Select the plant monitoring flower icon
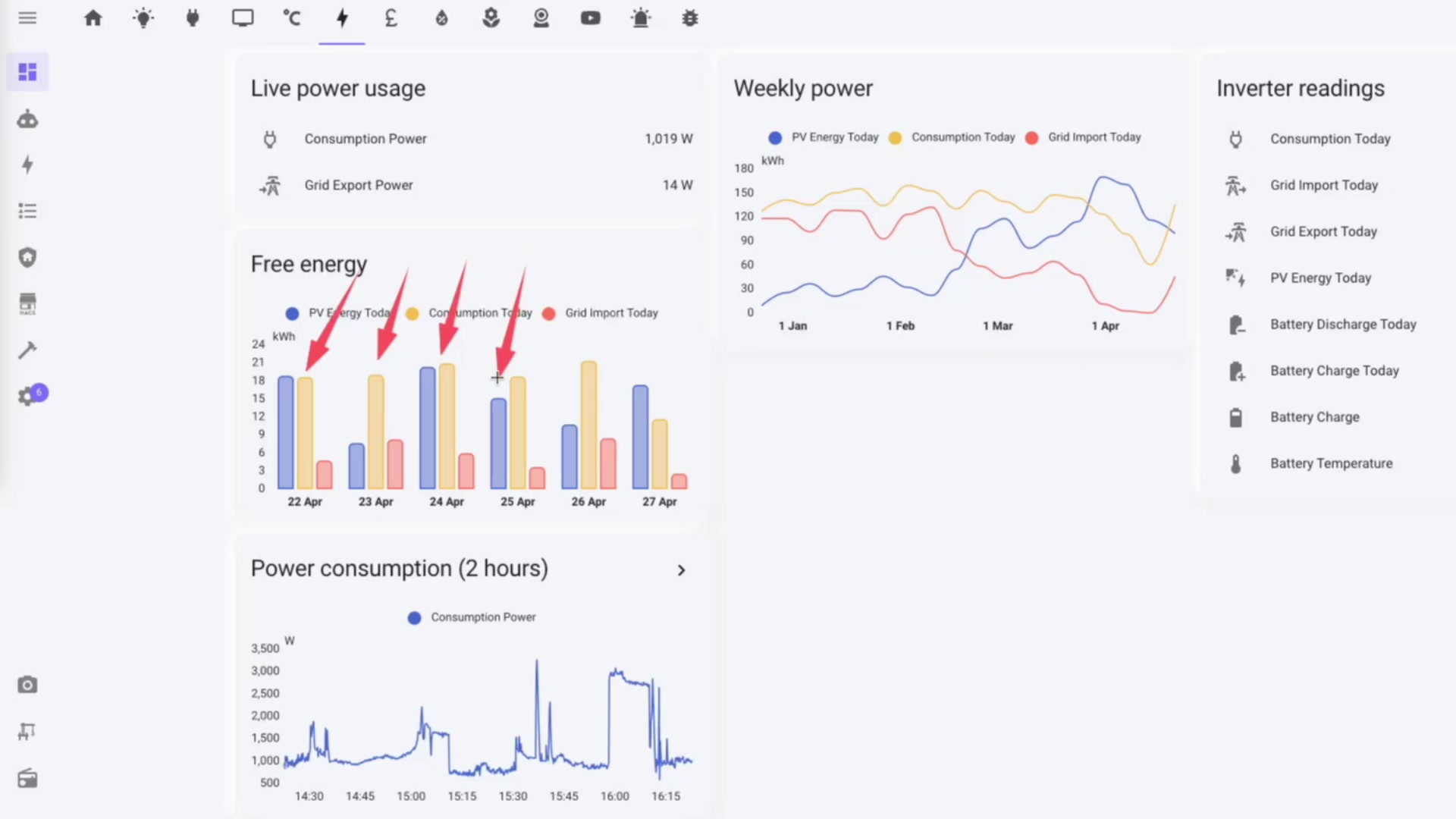1456x819 pixels. click(x=491, y=17)
